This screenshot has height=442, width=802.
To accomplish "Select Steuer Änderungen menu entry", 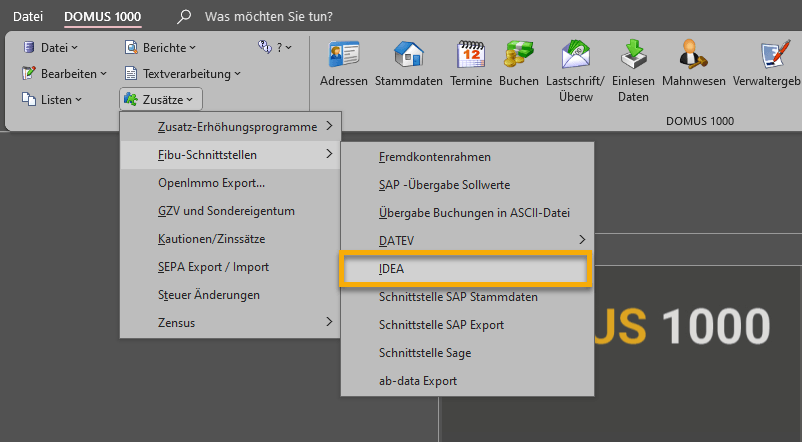I will click(230, 295).
